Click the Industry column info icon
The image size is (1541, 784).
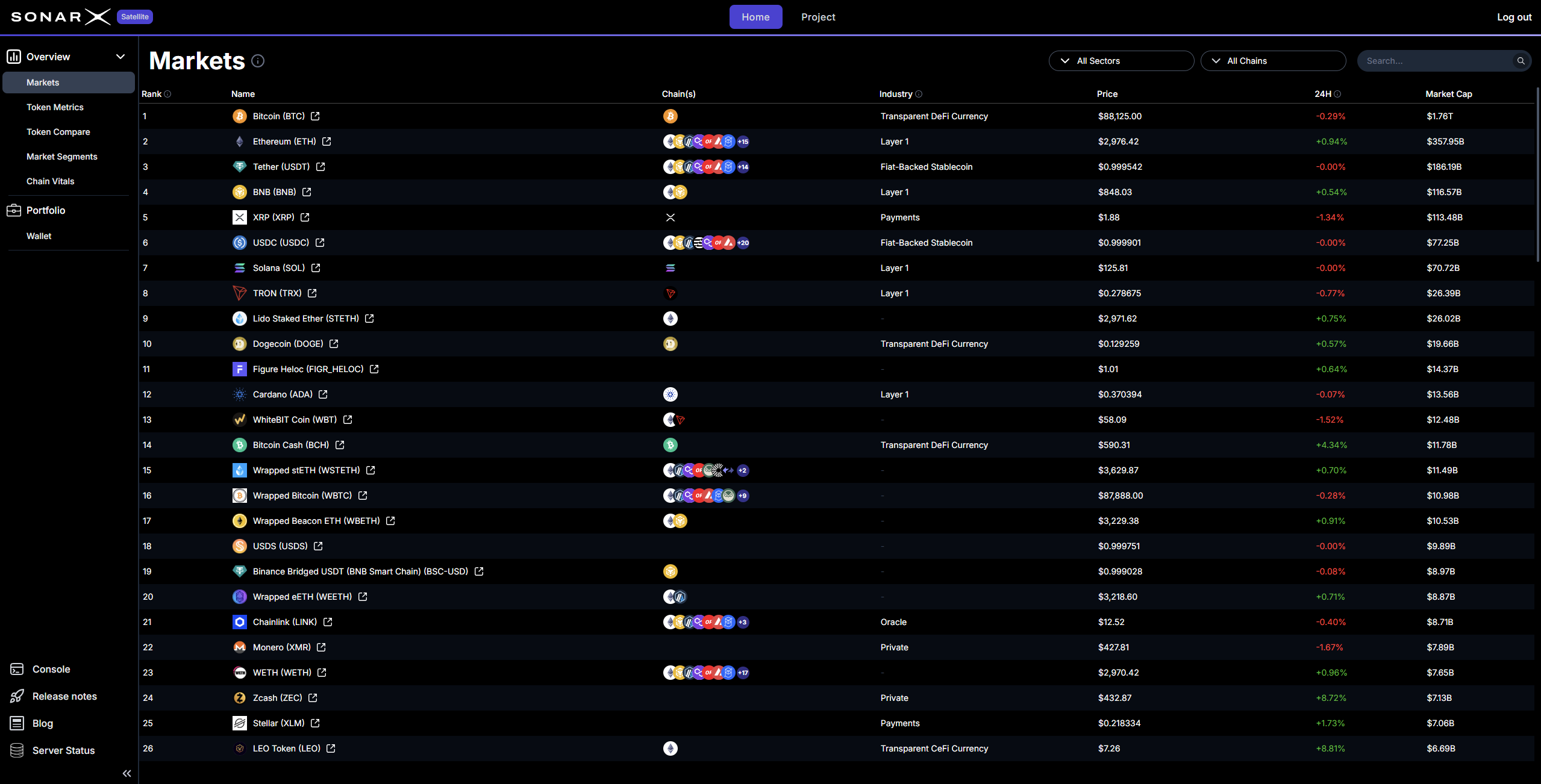pyautogui.click(x=919, y=94)
